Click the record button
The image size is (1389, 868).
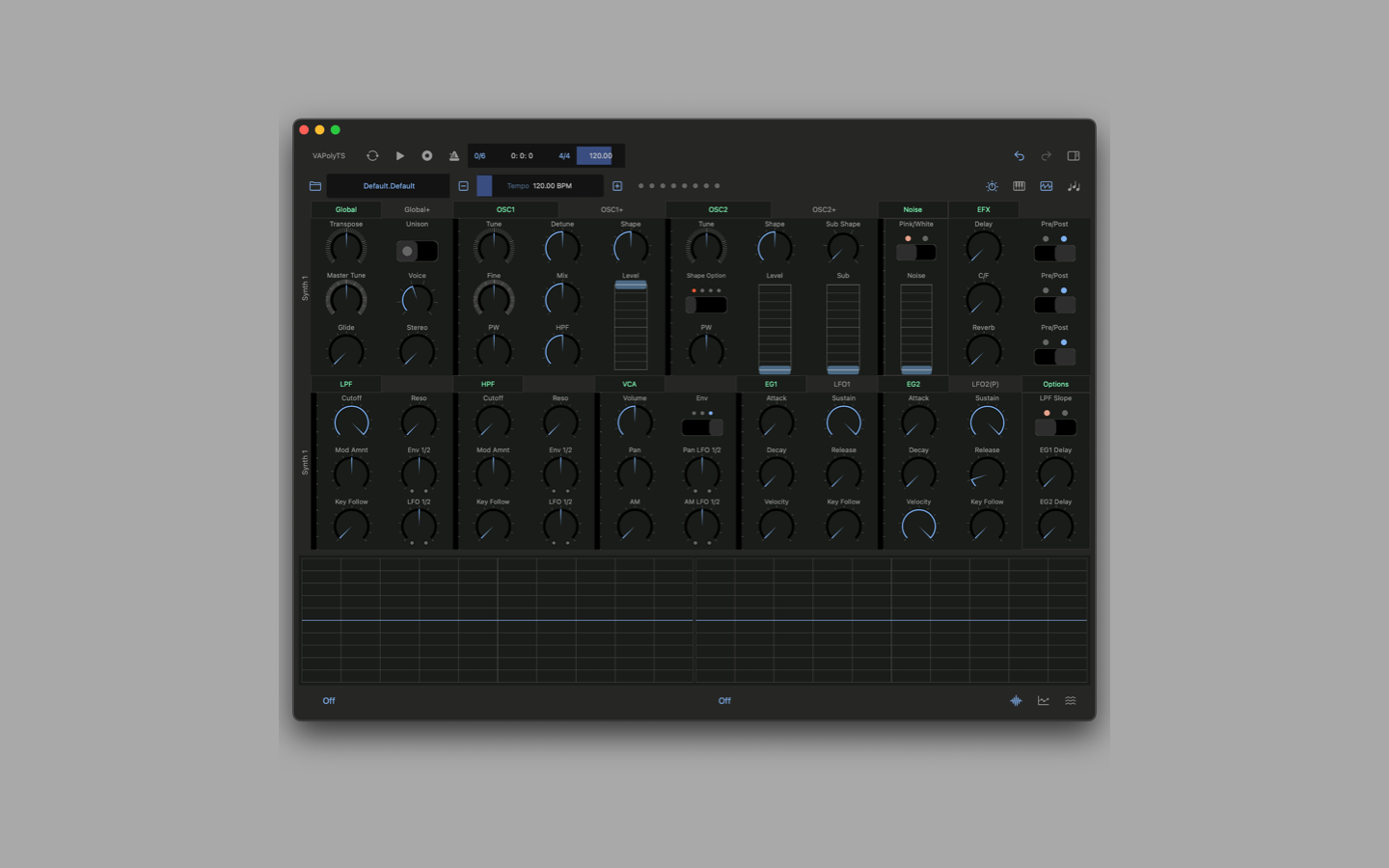427,155
